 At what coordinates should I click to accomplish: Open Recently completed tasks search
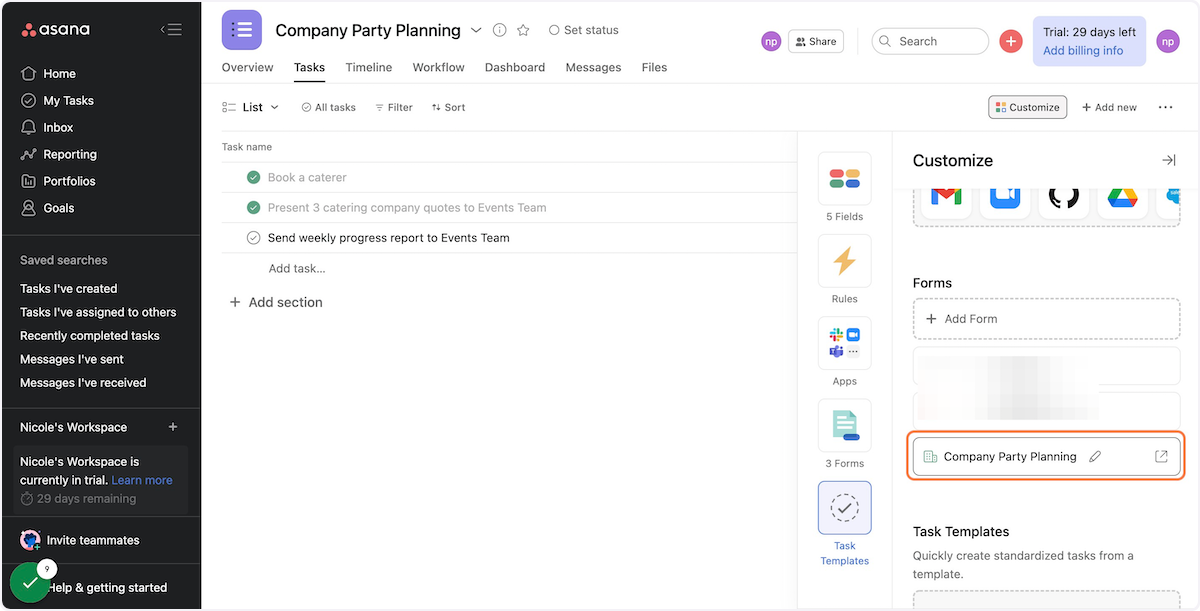(90, 336)
